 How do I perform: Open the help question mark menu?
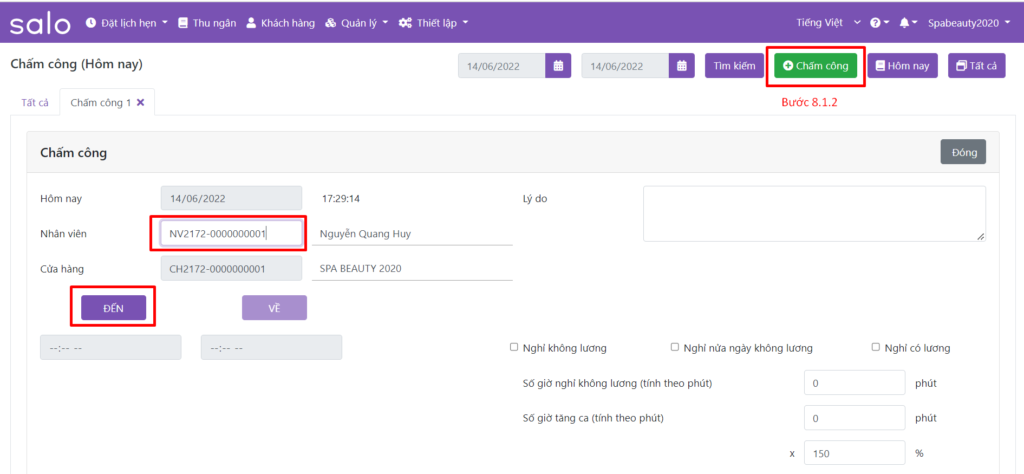pyautogui.click(x=879, y=22)
